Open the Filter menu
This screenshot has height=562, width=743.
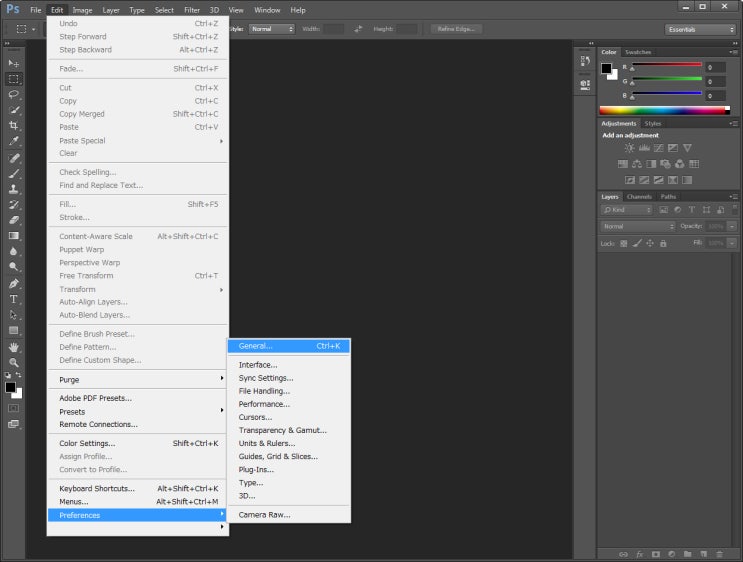[192, 10]
